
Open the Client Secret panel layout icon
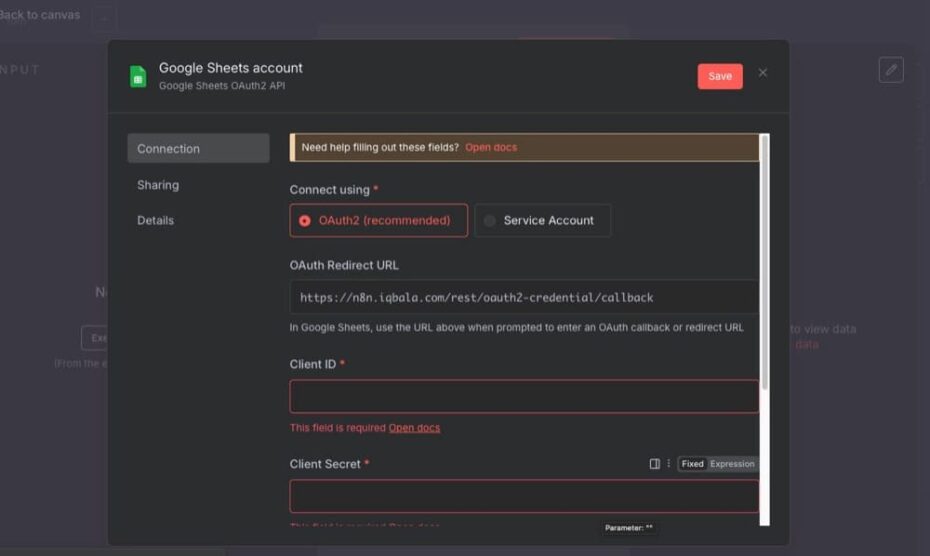tap(654, 463)
